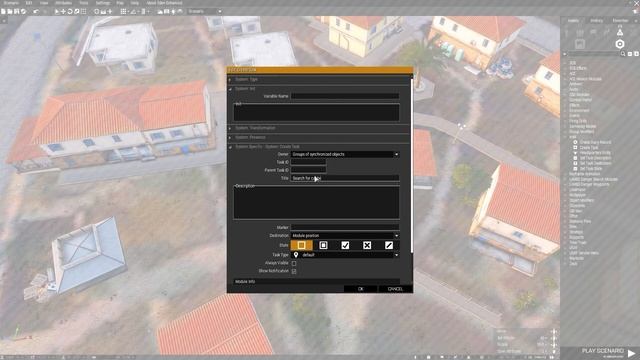Select Set Task Destination module
640x360 pixels.
(x=596, y=163)
